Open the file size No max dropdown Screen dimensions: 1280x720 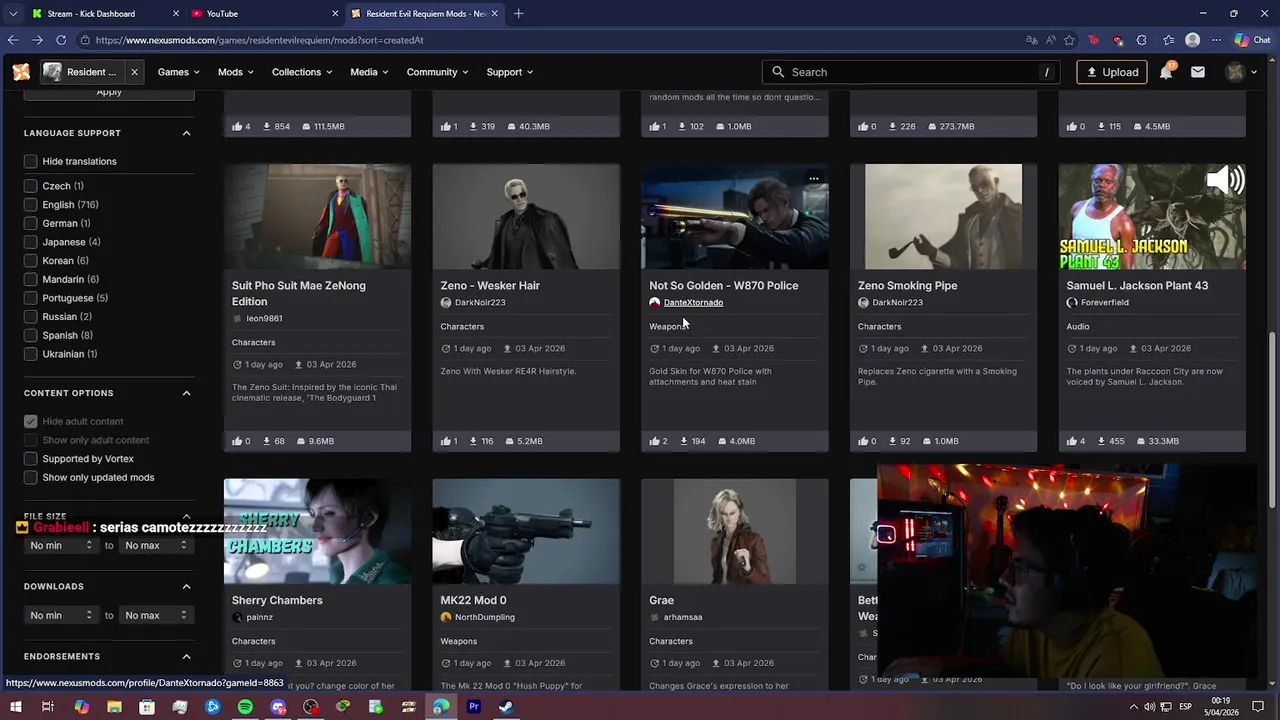[155, 545]
